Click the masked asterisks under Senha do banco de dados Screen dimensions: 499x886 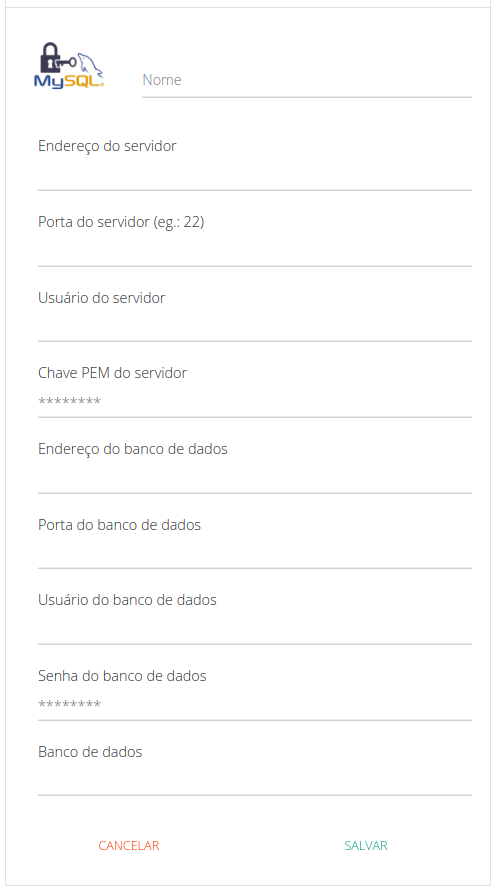coord(70,705)
